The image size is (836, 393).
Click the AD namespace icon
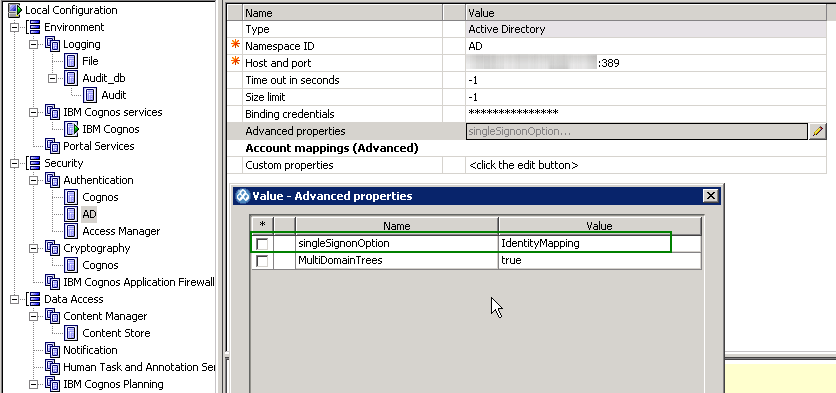[x=71, y=214]
